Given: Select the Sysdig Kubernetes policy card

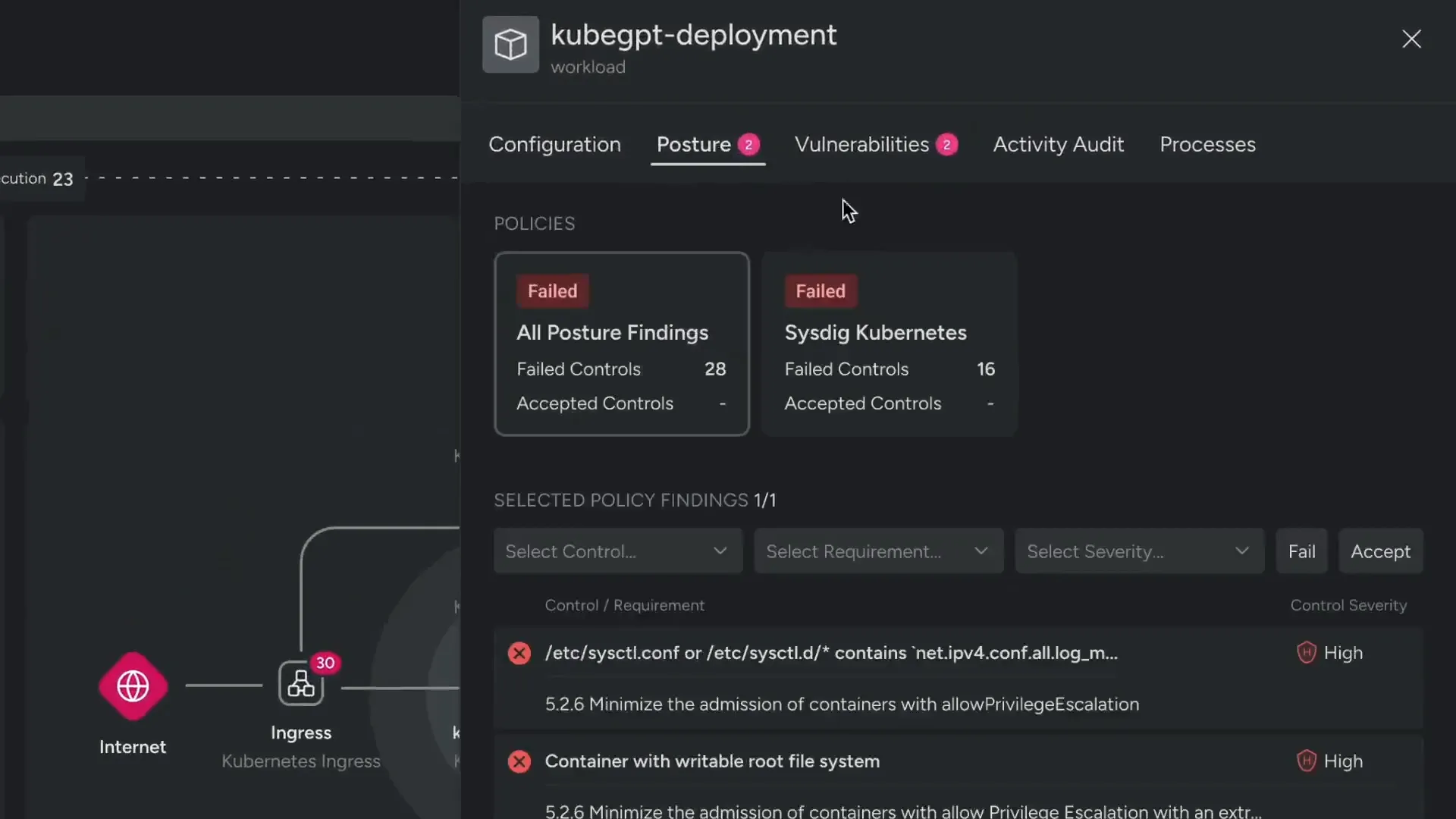Looking at the screenshot, I should pyautogui.click(x=889, y=344).
